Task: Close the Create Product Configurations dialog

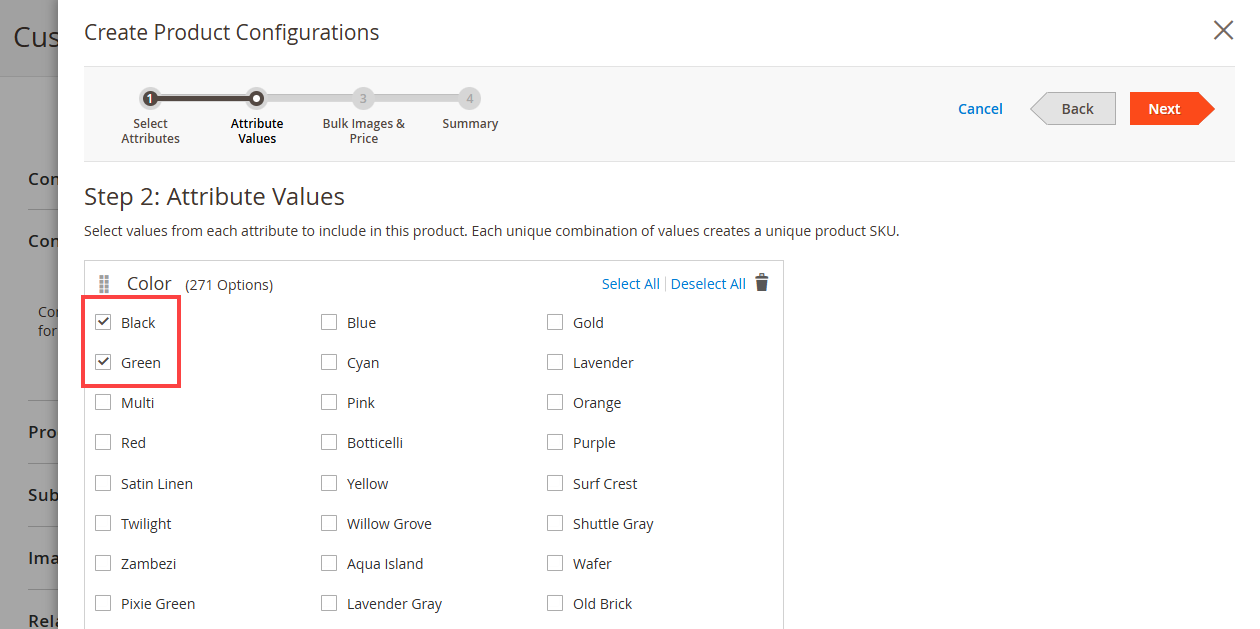Action: (x=1222, y=31)
